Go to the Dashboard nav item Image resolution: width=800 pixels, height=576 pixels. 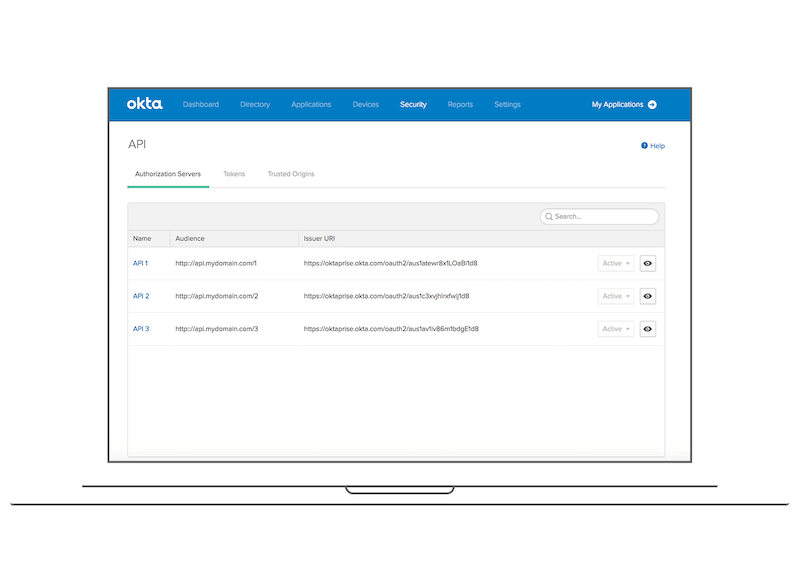pyautogui.click(x=200, y=104)
